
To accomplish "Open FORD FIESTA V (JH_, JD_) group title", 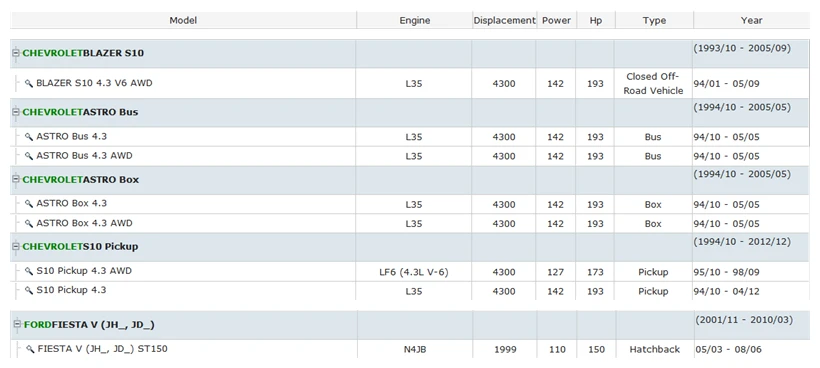I will point(89,325).
